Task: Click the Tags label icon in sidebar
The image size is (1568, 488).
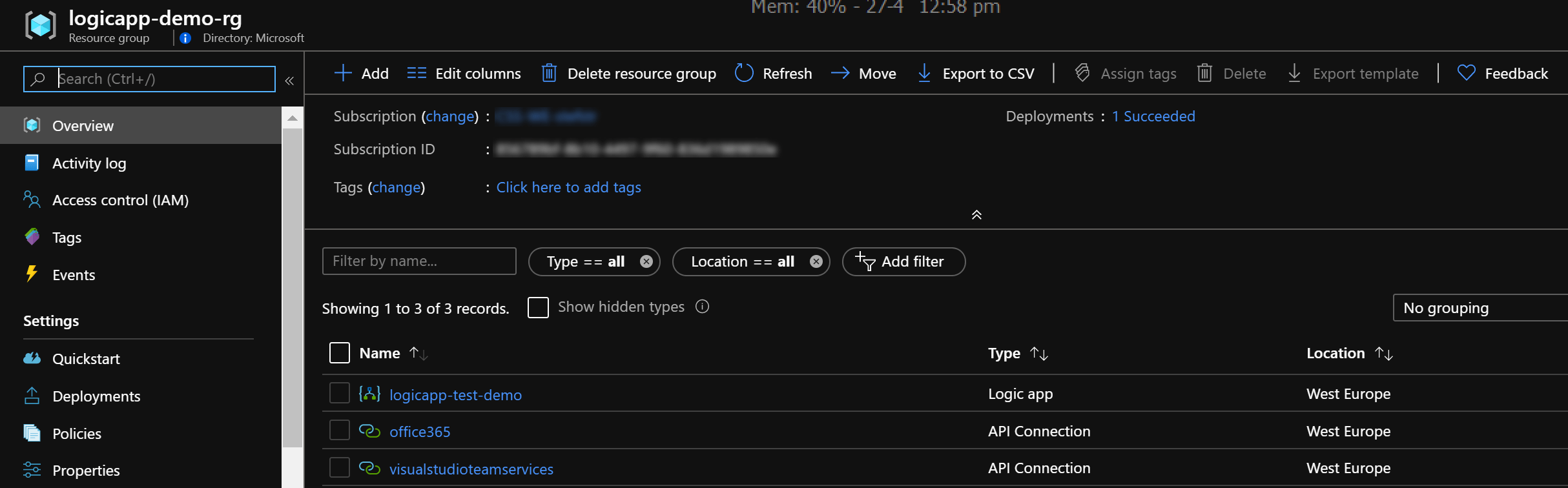Action: [32, 237]
